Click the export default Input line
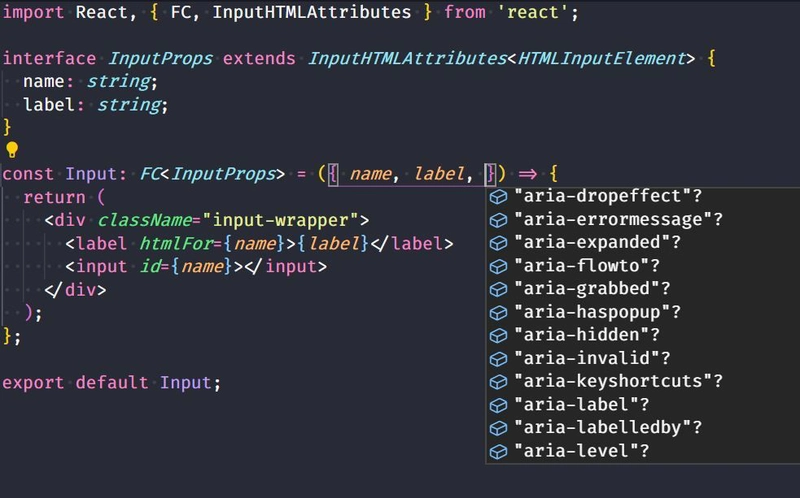The height and width of the screenshot is (498, 800). 110,382
